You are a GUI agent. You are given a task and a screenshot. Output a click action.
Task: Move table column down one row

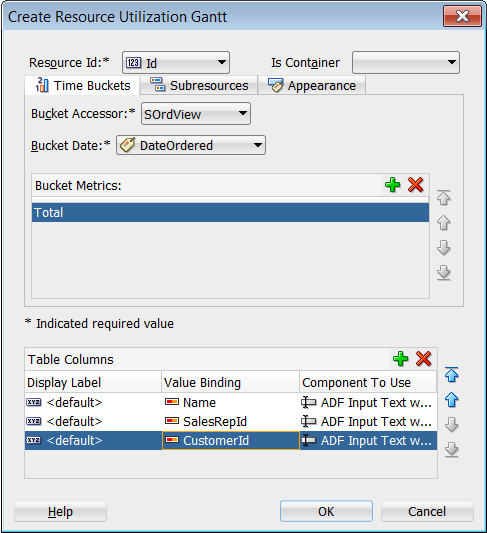452,425
